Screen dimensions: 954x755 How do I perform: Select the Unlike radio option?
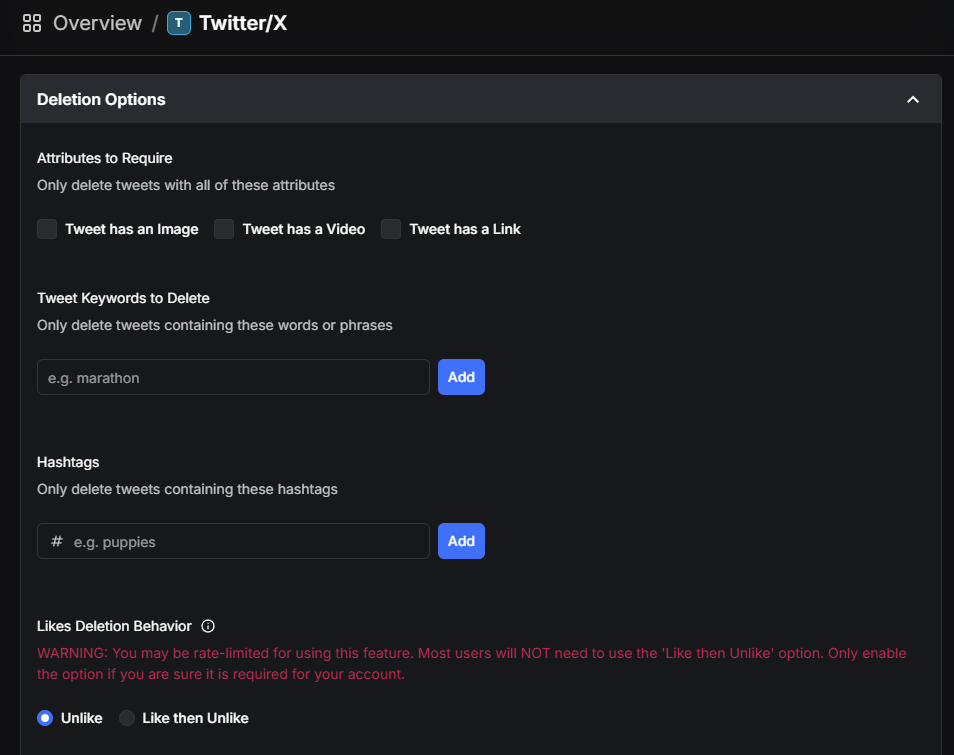tap(45, 718)
